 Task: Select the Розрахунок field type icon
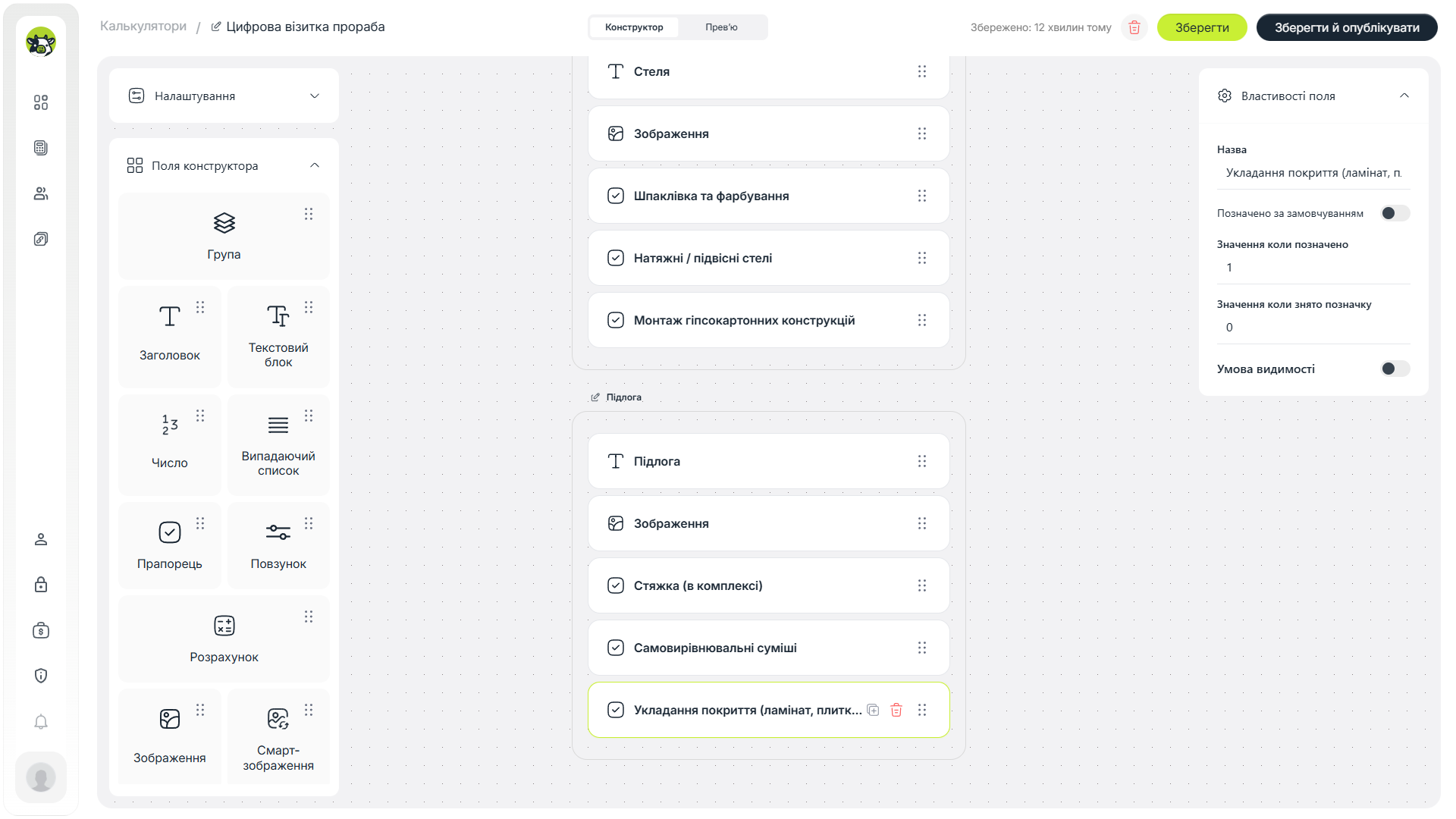224,626
